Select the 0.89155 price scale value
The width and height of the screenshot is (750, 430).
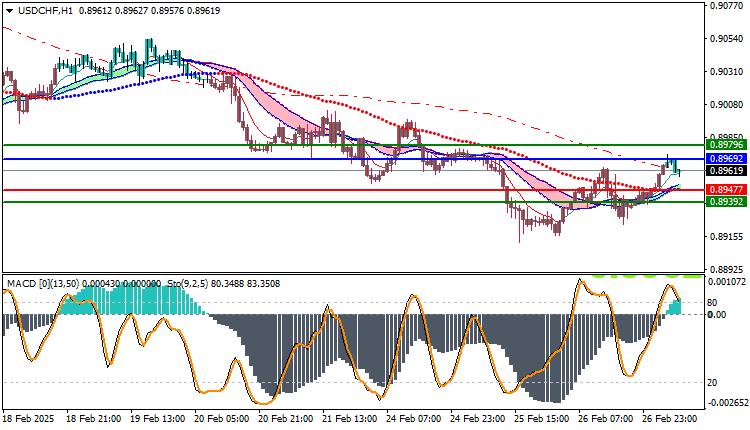(727, 237)
